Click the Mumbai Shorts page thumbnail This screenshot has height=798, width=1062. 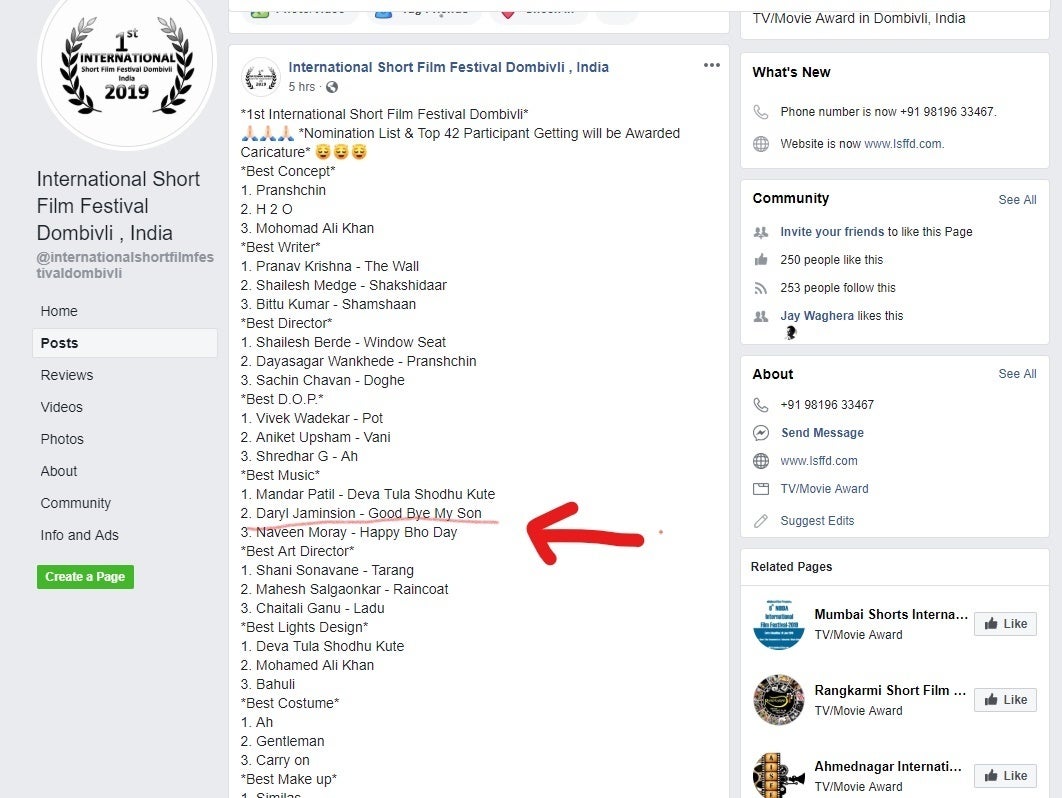click(778, 624)
